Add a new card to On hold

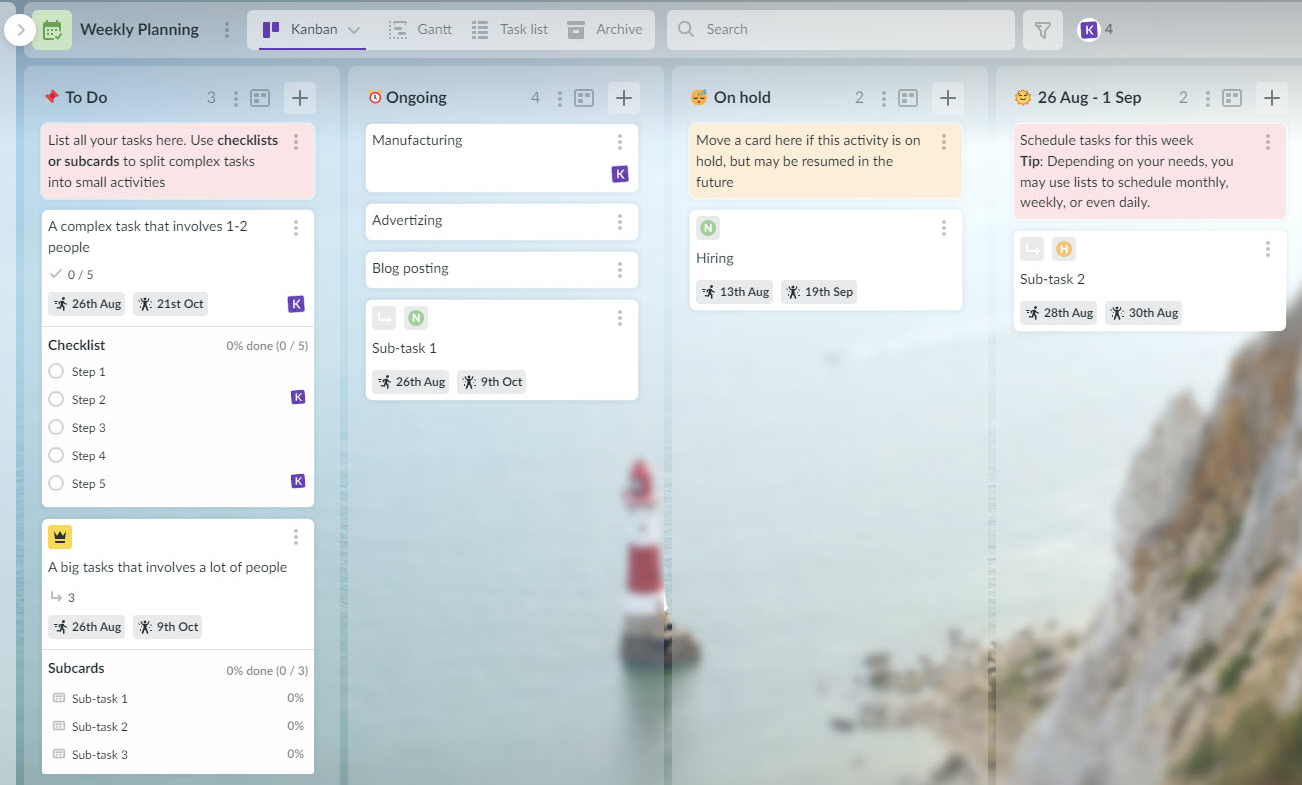point(947,97)
